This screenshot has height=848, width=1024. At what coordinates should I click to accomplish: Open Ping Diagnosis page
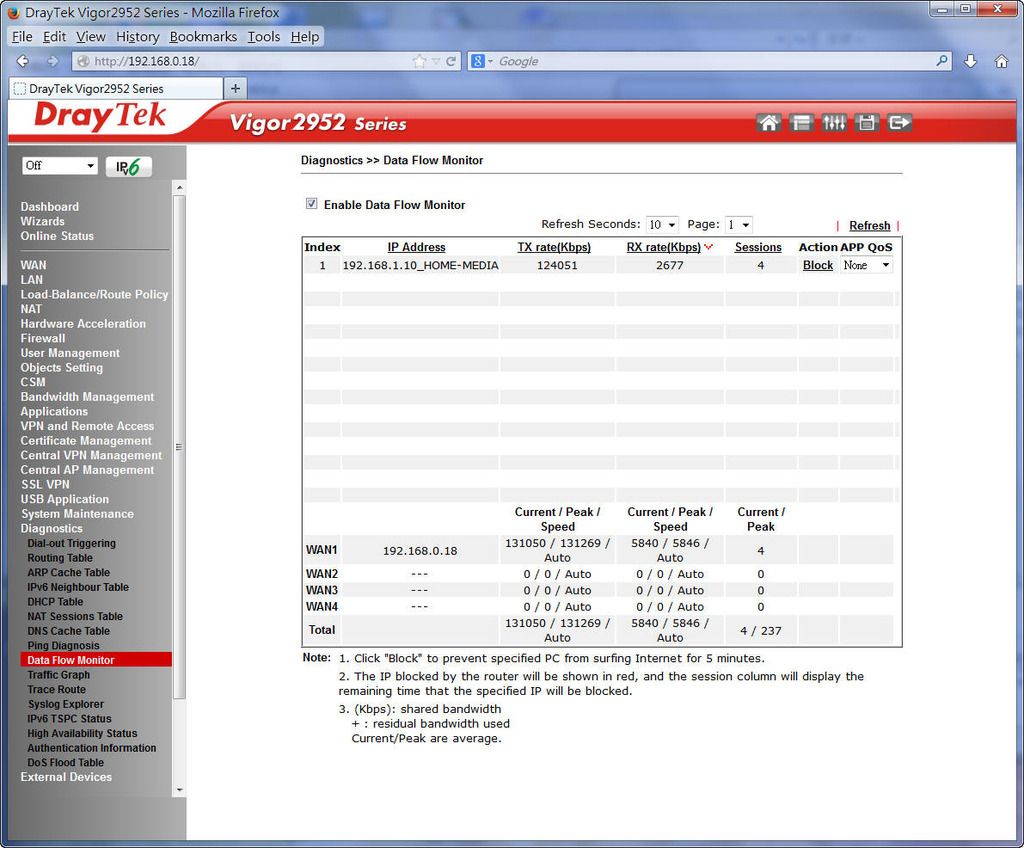point(63,645)
